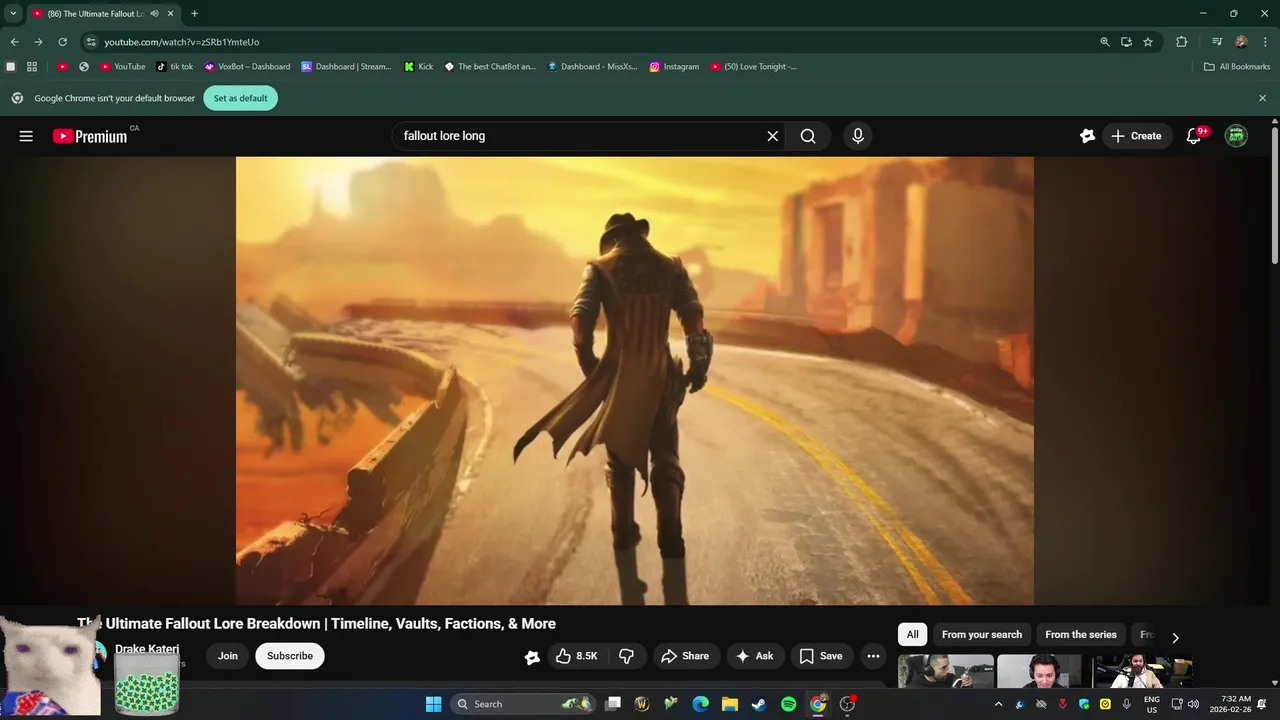Click the Chrome address bar URL
This screenshot has height=720, width=1280.
coord(182,42)
